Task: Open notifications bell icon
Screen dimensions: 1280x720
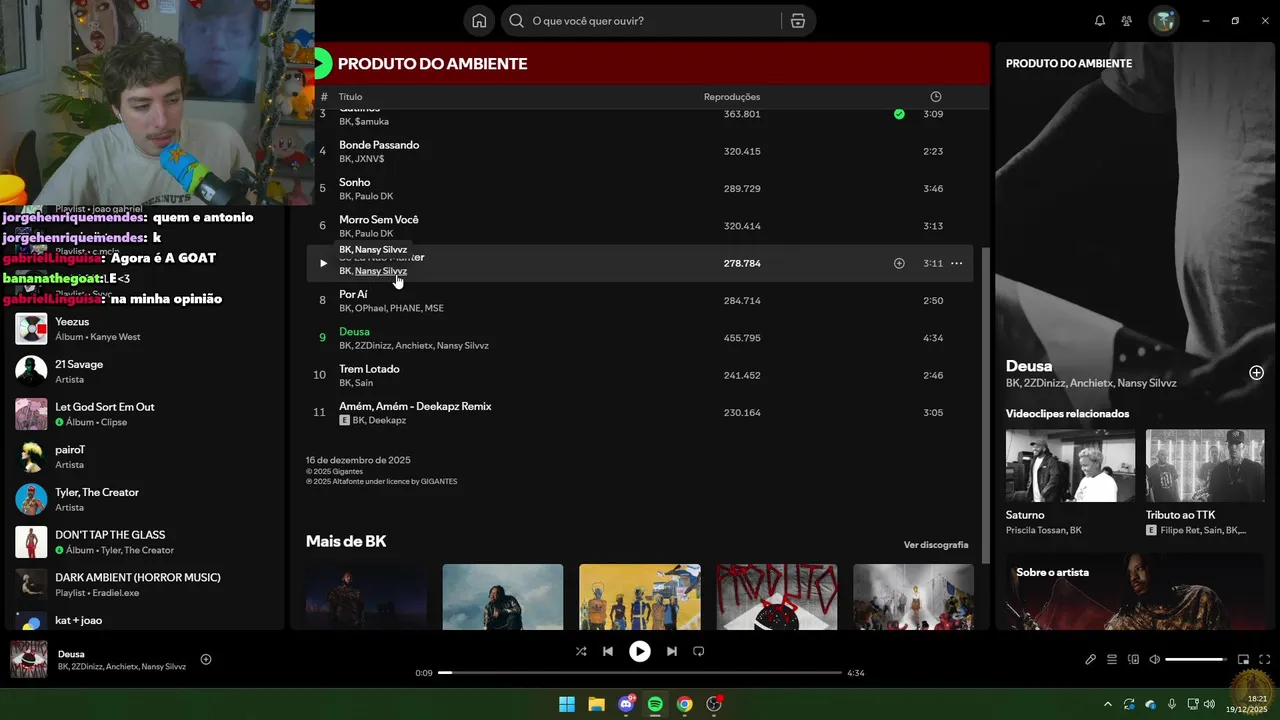Action: click(1100, 21)
